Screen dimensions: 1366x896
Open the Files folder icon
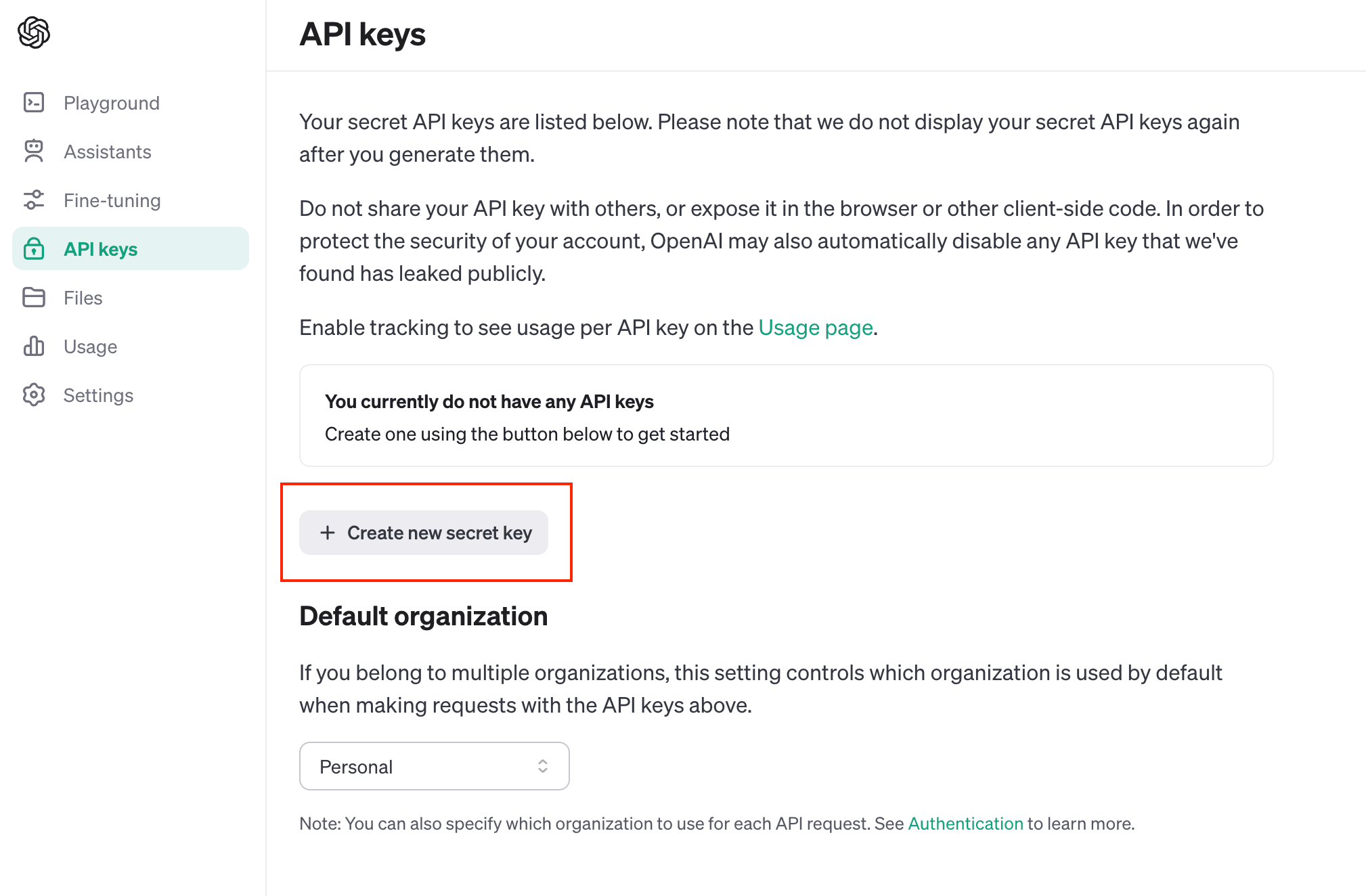34,297
